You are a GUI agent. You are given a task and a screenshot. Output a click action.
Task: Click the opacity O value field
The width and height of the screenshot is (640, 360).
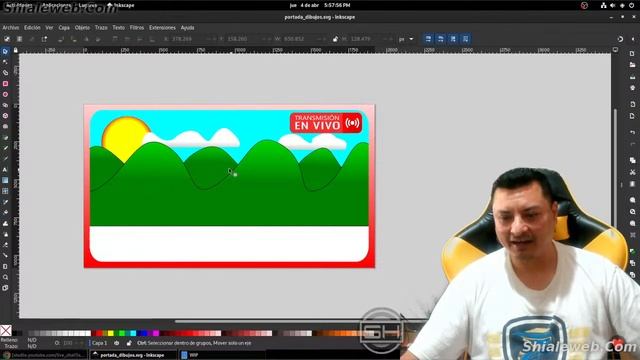(69, 343)
